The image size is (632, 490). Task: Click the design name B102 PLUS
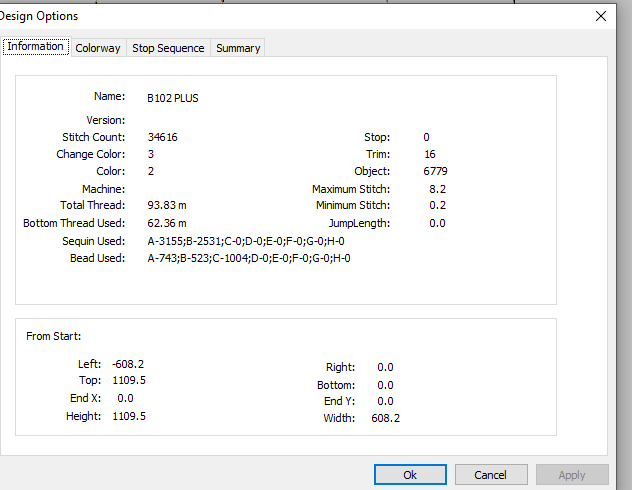point(173,98)
